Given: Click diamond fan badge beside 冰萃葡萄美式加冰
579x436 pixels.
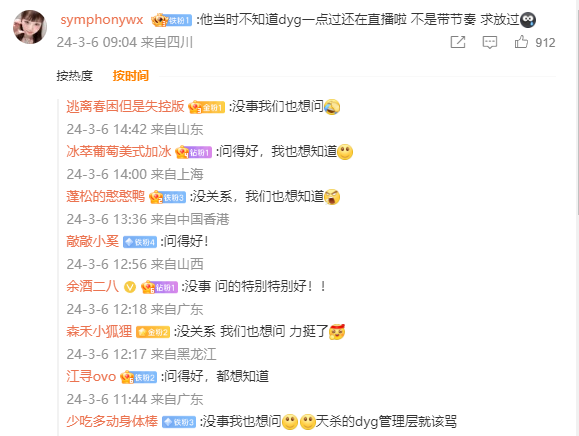Looking at the screenshot, I should click(x=193, y=152).
